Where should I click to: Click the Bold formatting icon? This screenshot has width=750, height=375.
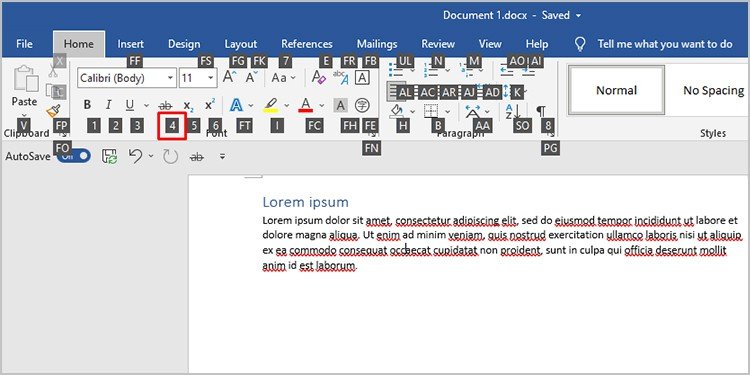pyautogui.click(x=87, y=105)
